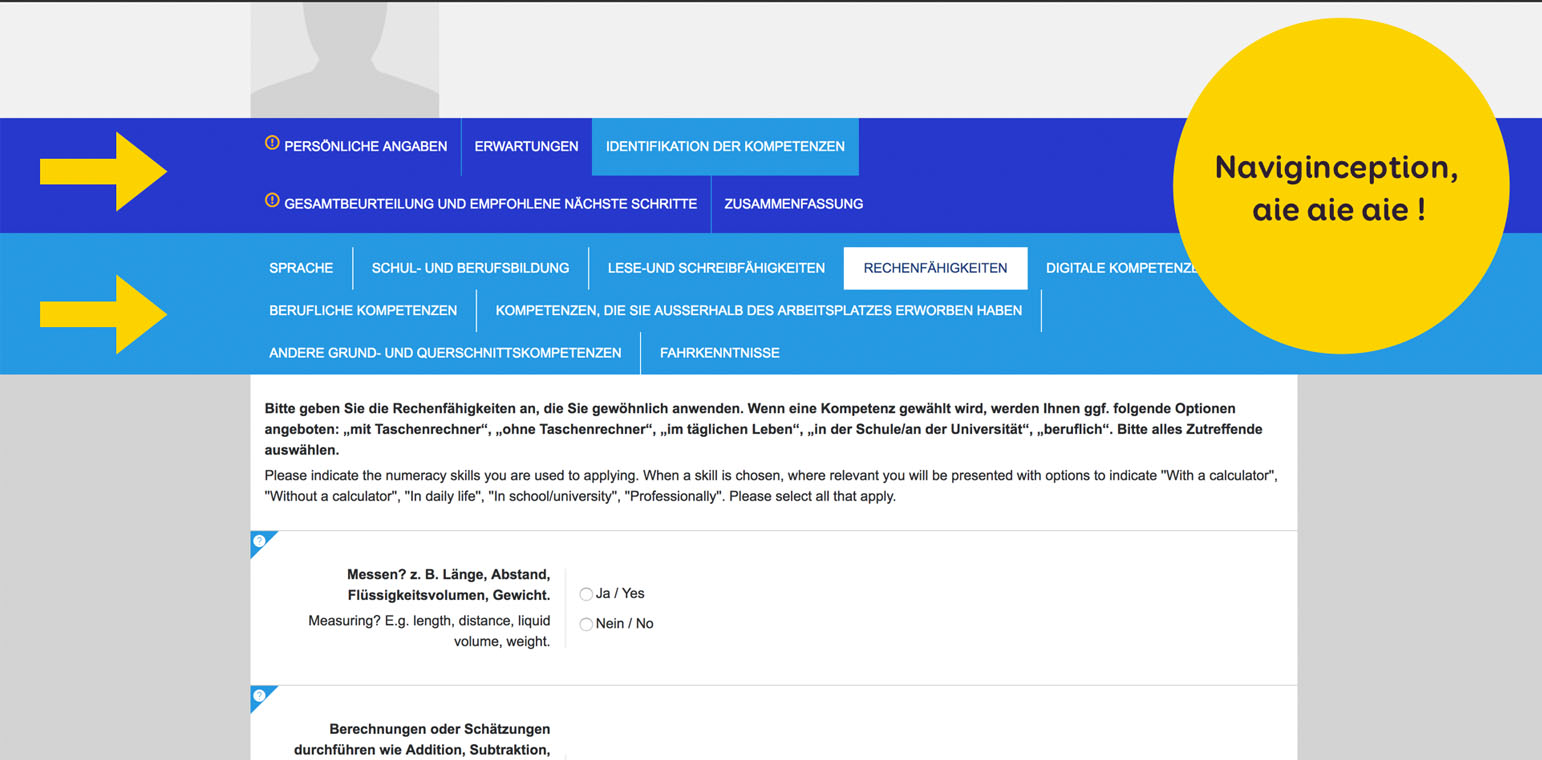Open the help icon for the Messen question
The image size is (1542, 760).
(257, 543)
